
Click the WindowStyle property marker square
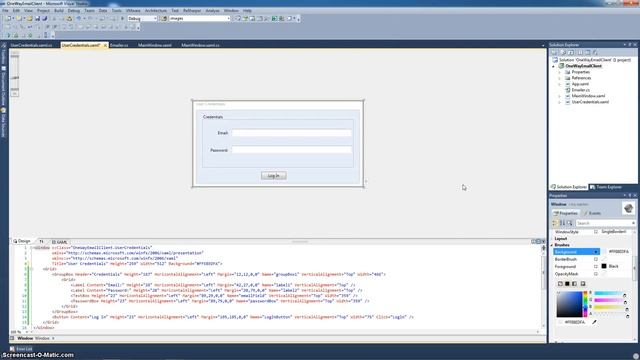[x=596, y=232]
